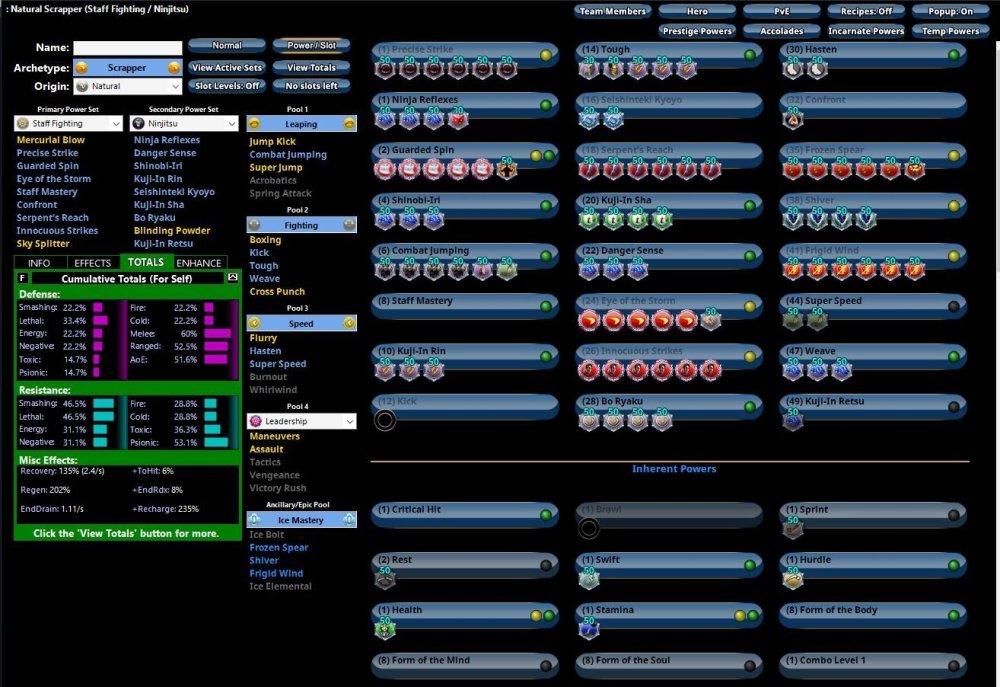The image size is (1000, 687).
Task: Switch to the ENHANCE tab
Action: pyautogui.click(x=199, y=262)
